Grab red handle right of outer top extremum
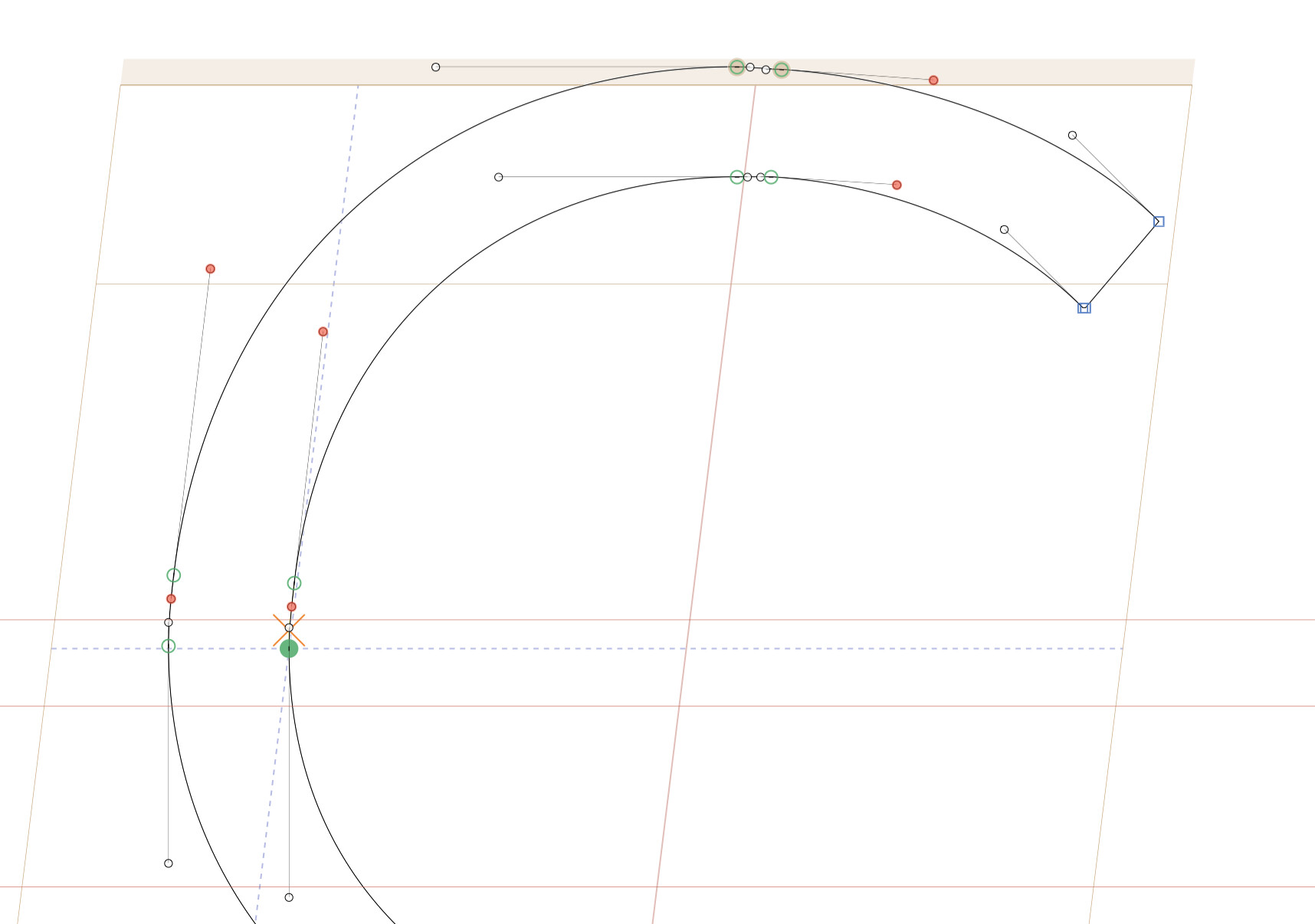The image size is (1315, 924). [x=933, y=80]
